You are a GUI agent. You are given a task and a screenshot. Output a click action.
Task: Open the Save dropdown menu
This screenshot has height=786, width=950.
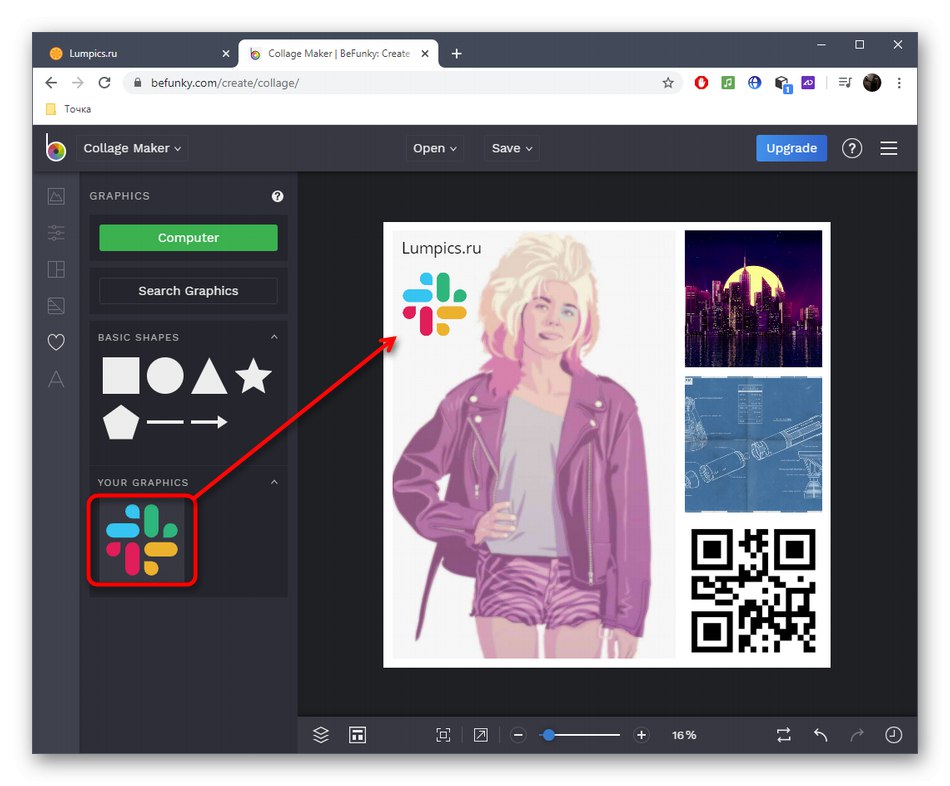coord(511,148)
